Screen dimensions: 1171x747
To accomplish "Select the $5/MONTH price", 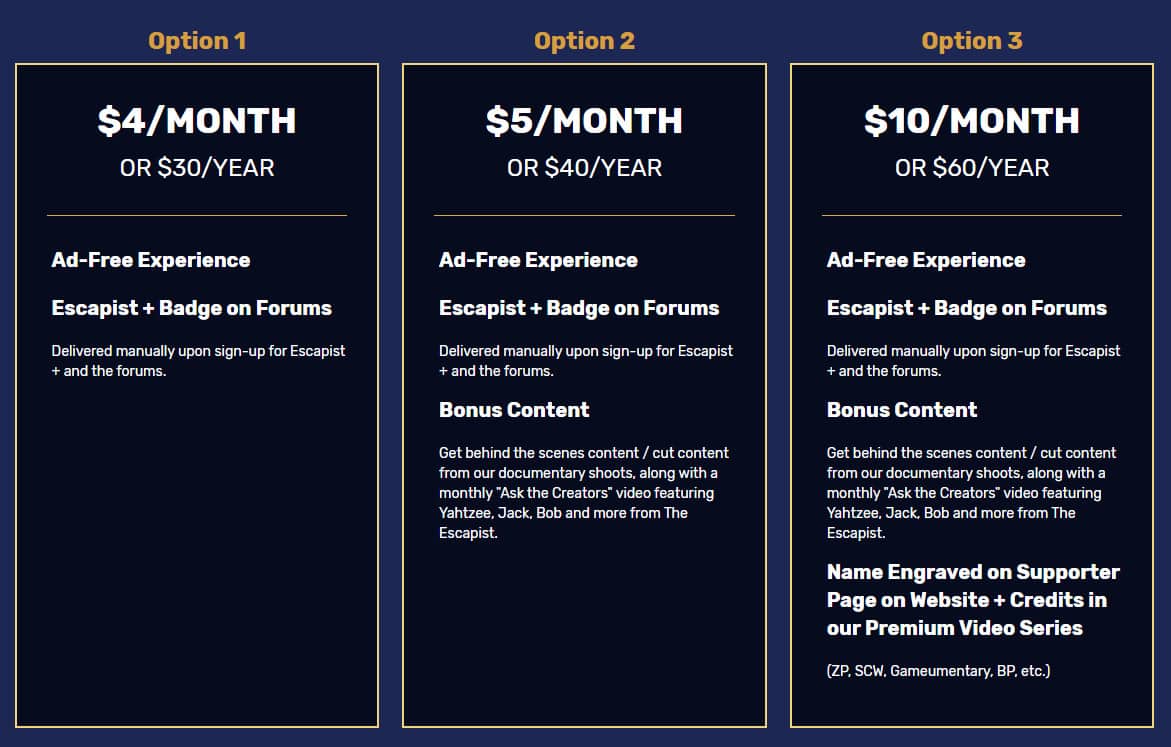I will coord(584,121).
